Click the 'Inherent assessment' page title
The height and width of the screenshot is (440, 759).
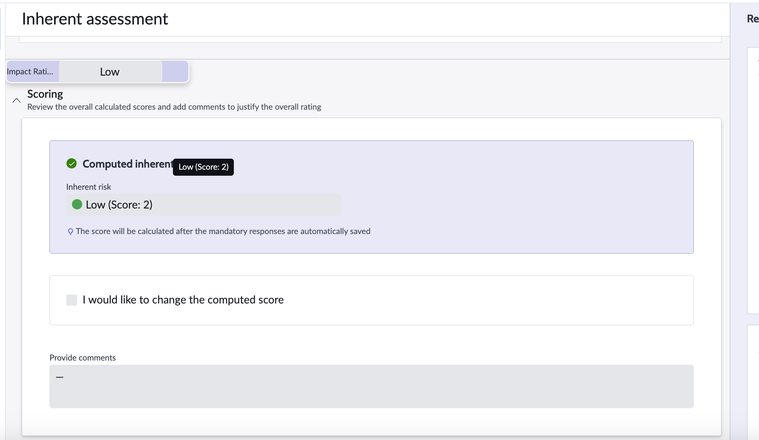point(95,19)
